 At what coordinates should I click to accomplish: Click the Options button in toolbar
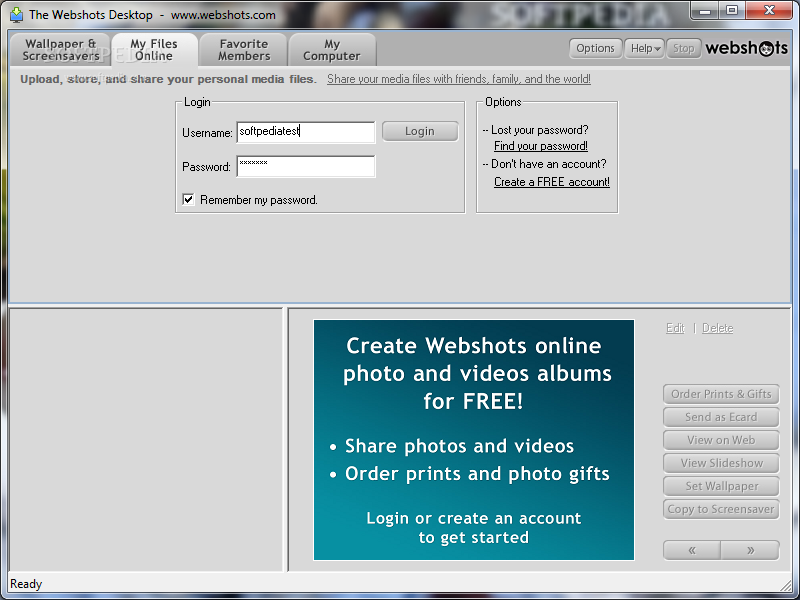595,48
